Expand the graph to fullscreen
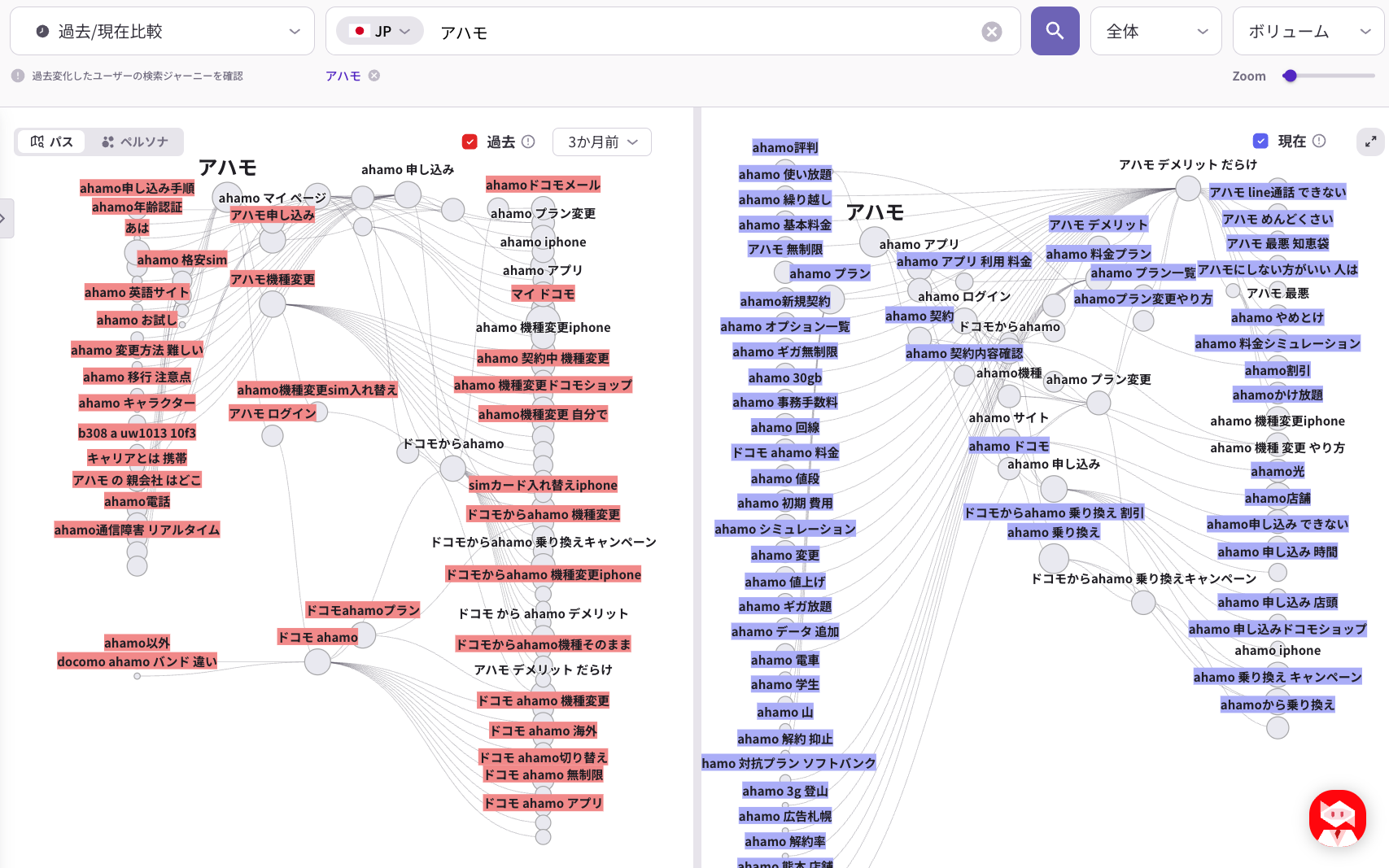The width and height of the screenshot is (1389, 868). (x=1370, y=142)
